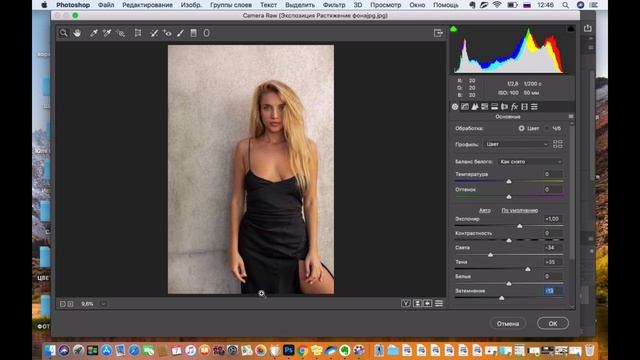Zoom in with the plus button
The image size is (640, 360).
pos(71,304)
